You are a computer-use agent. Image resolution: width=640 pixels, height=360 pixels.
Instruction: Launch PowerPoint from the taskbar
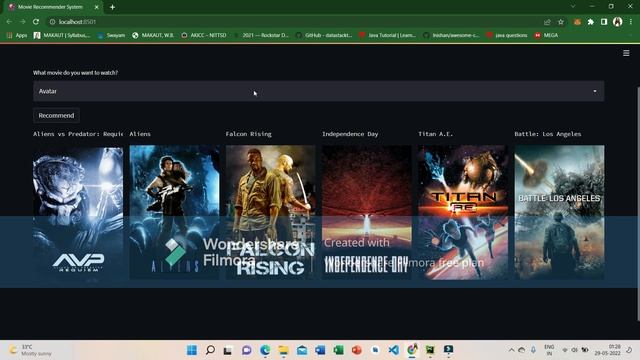point(357,350)
